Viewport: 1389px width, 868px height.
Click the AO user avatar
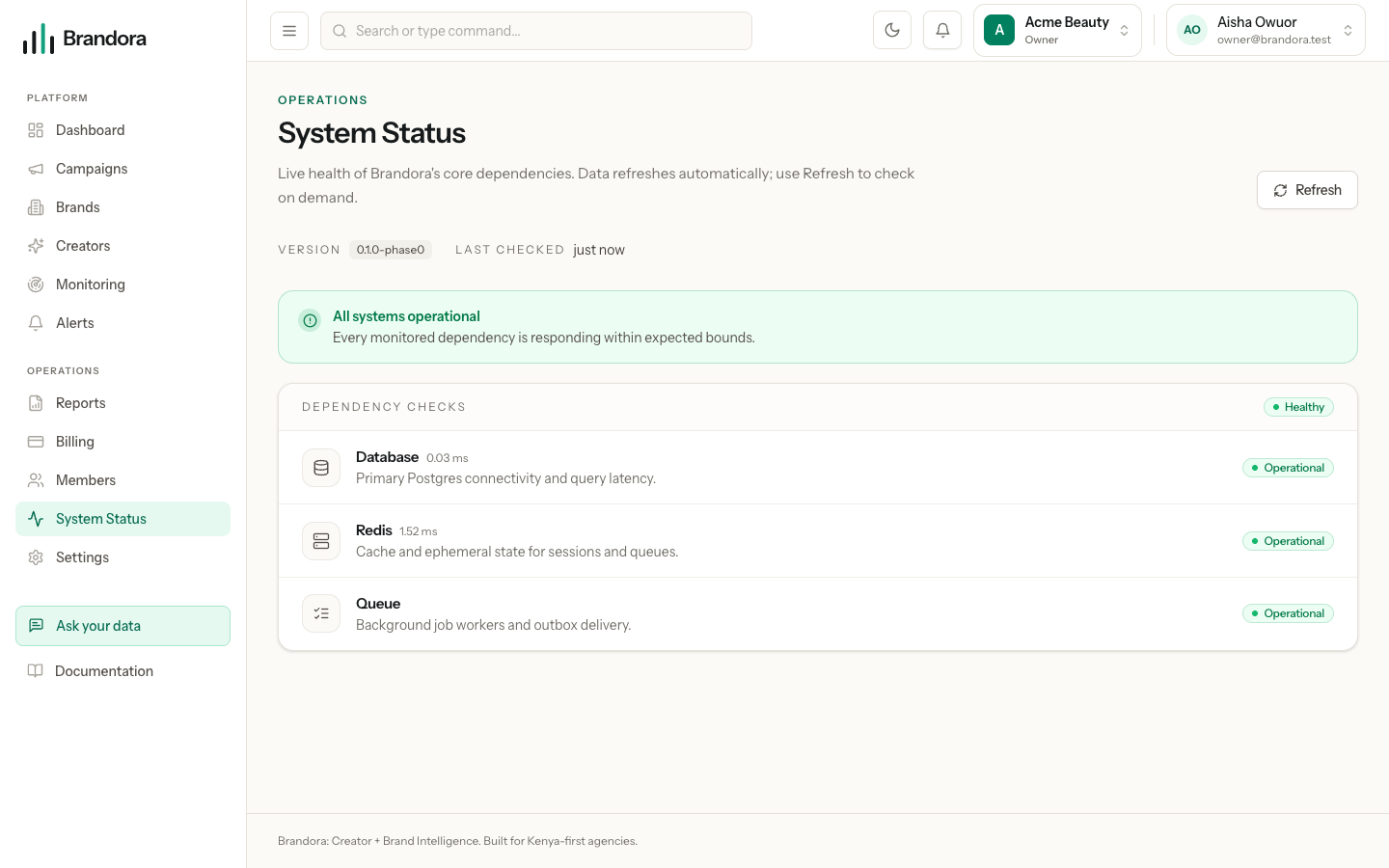point(1192,30)
